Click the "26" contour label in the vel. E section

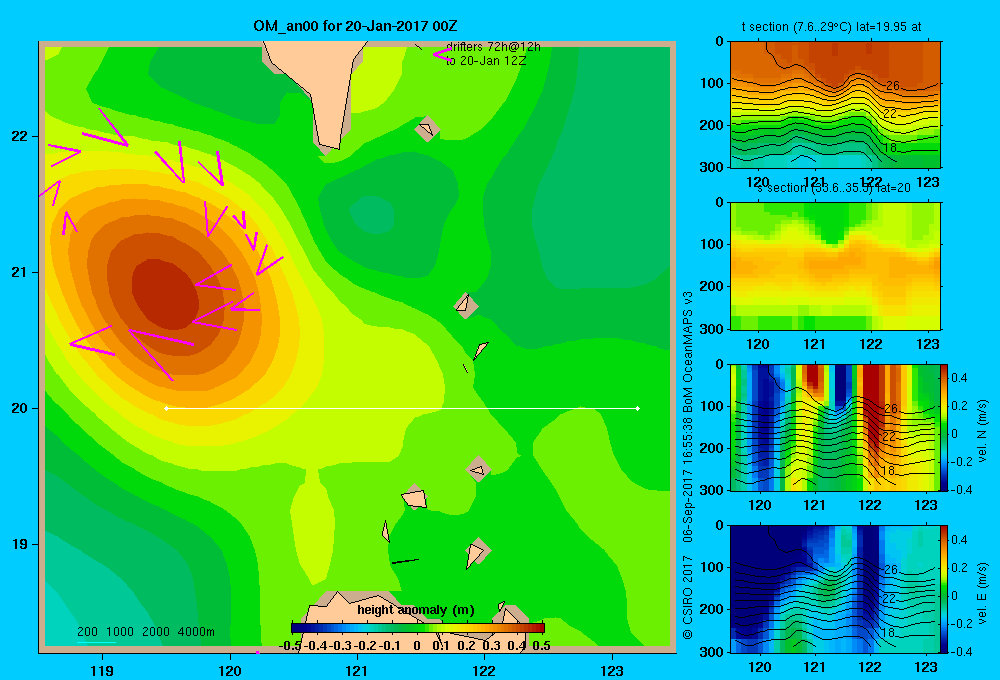pos(891,570)
